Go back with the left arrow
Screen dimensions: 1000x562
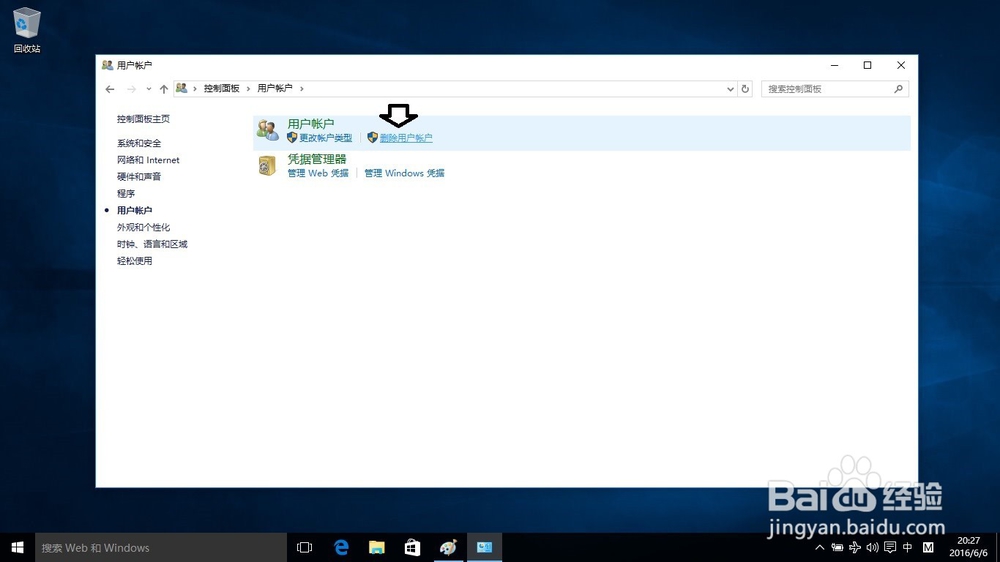(110, 89)
